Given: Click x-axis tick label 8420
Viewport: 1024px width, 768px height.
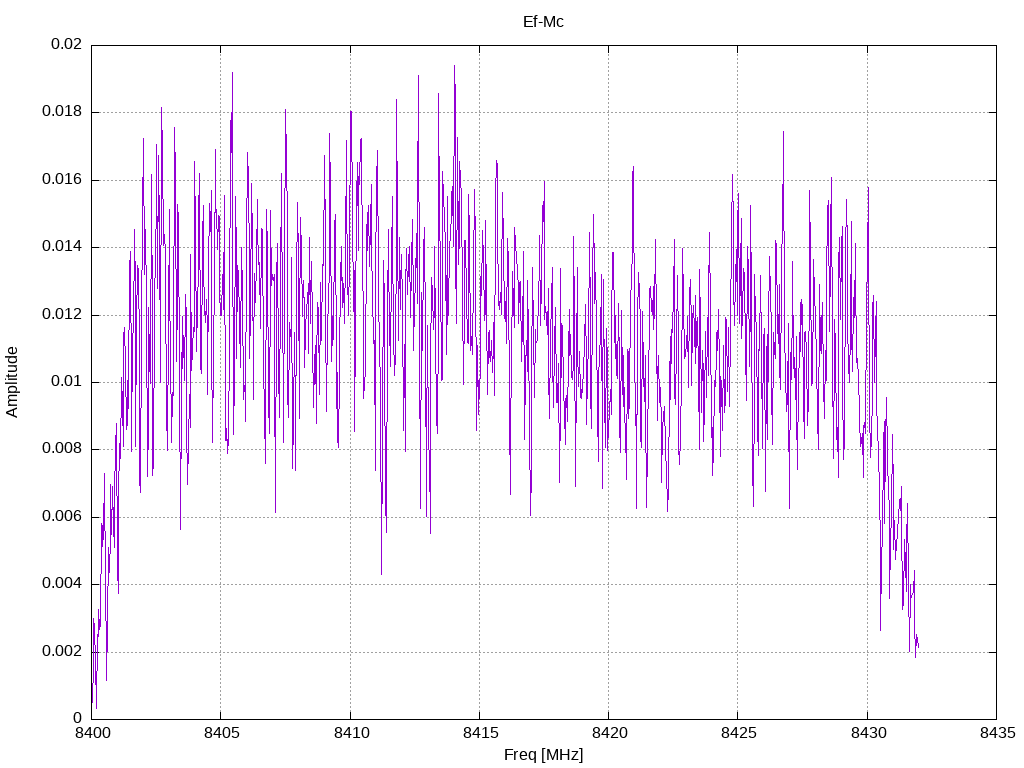Looking at the screenshot, I should [x=609, y=733].
